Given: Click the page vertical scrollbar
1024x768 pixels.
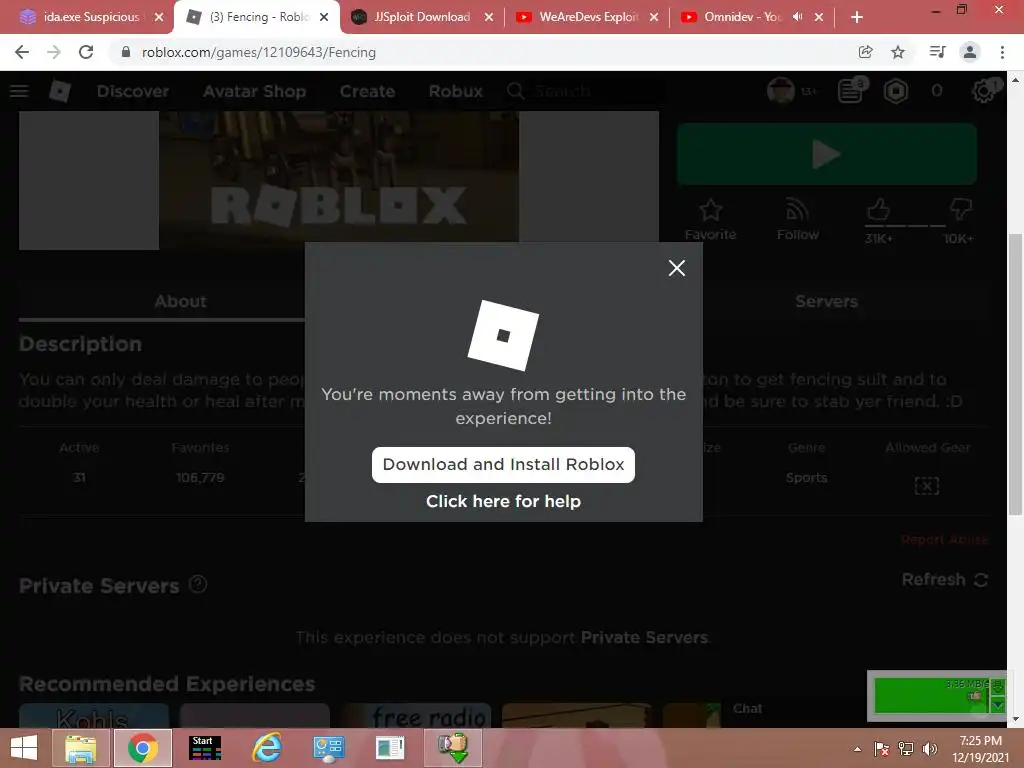Looking at the screenshot, I should [x=1015, y=374].
